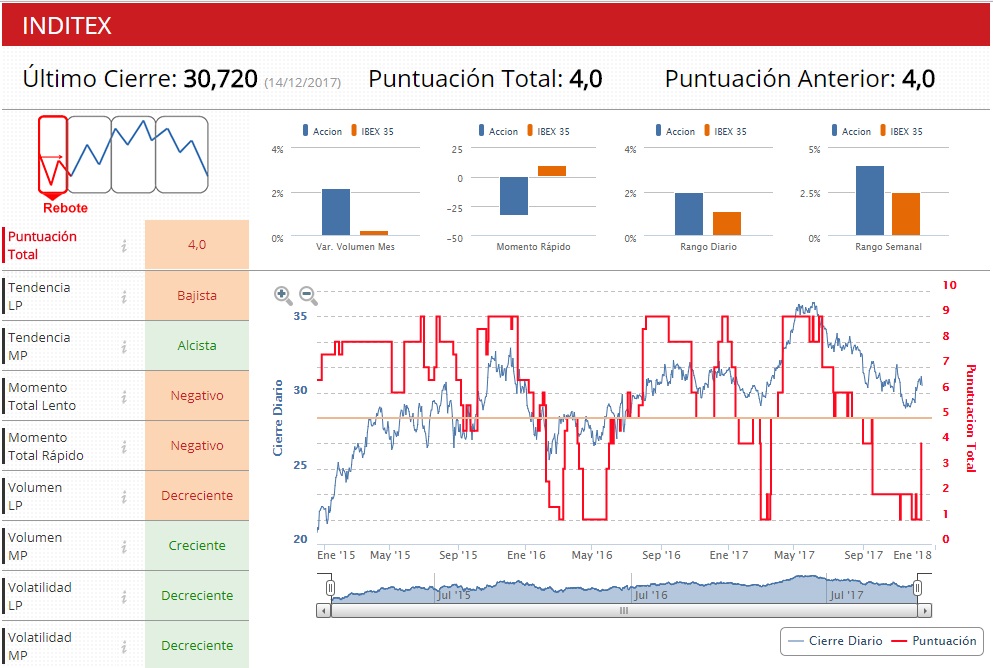Click the Bajista value of Tendencia LP
The width and height of the screenshot is (993, 668).
tap(197, 296)
